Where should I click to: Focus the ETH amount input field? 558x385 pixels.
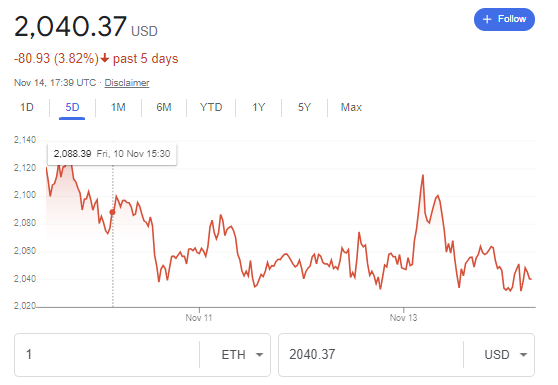click(x=107, y=355)
